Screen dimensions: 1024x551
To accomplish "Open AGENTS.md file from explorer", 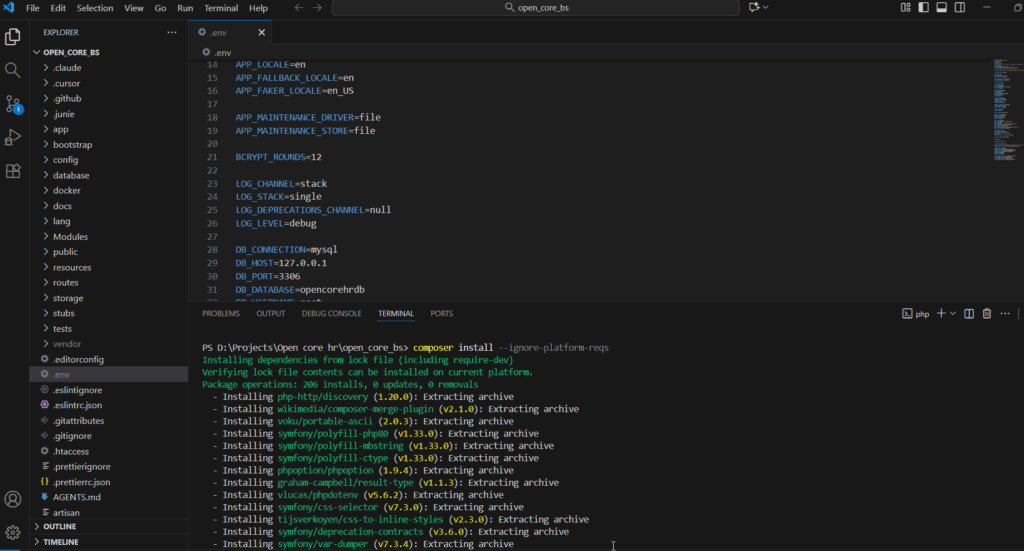I will pos(76,497).
